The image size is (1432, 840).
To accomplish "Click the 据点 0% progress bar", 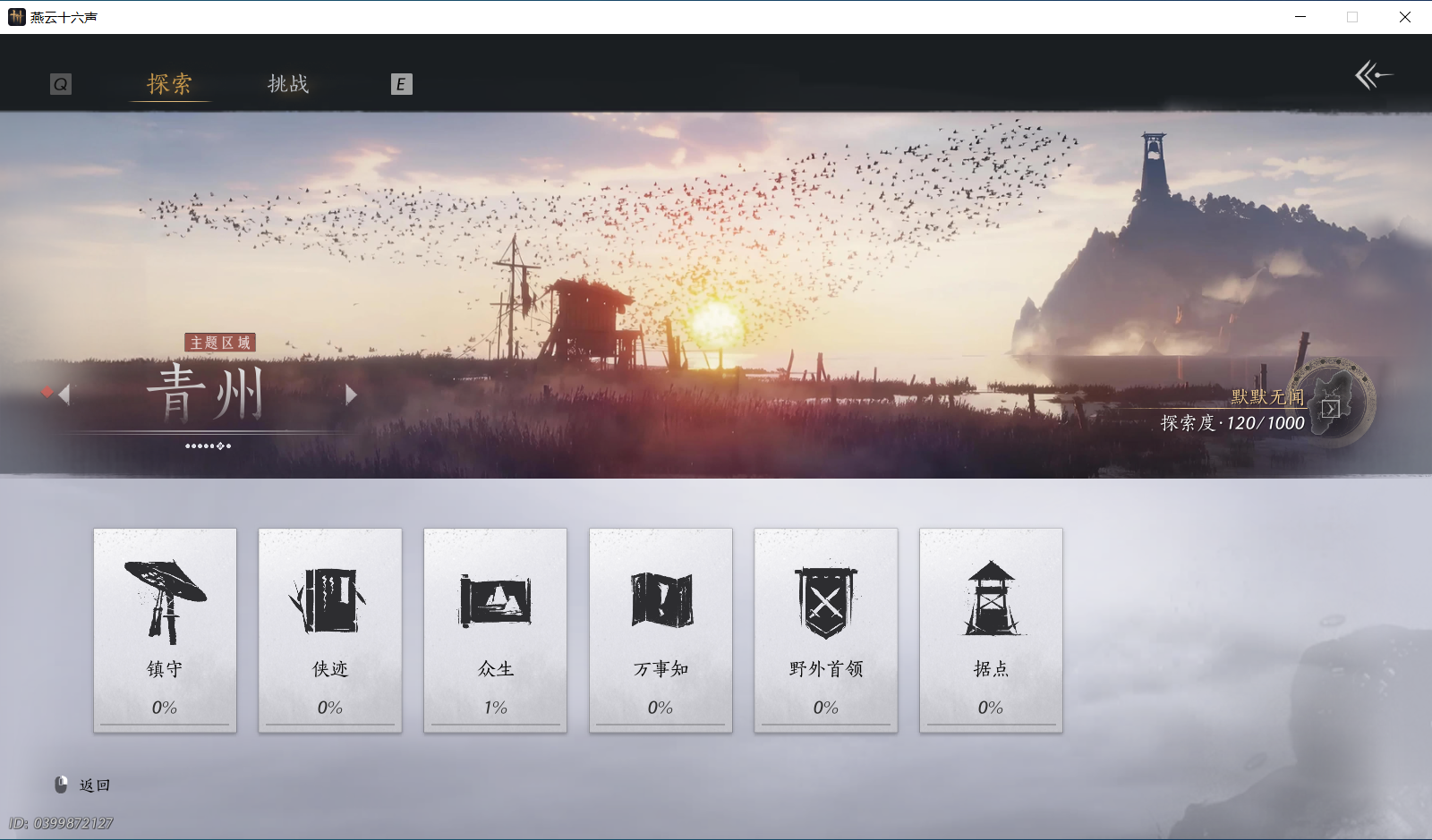I will 992,724.
